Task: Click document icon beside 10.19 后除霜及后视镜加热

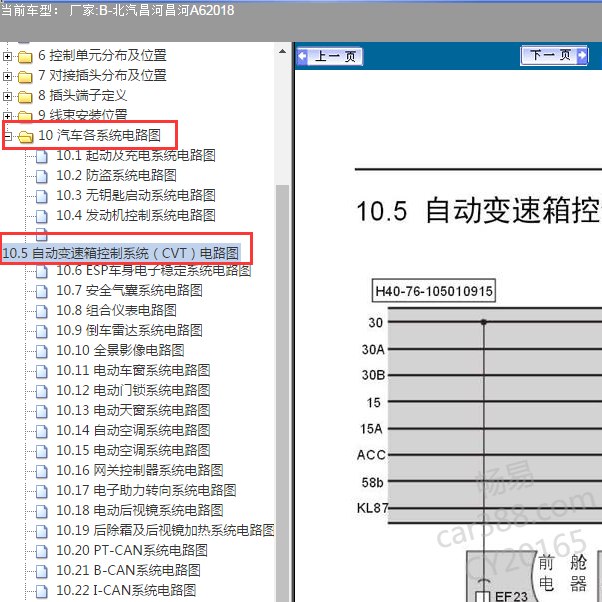Action: 41,531
